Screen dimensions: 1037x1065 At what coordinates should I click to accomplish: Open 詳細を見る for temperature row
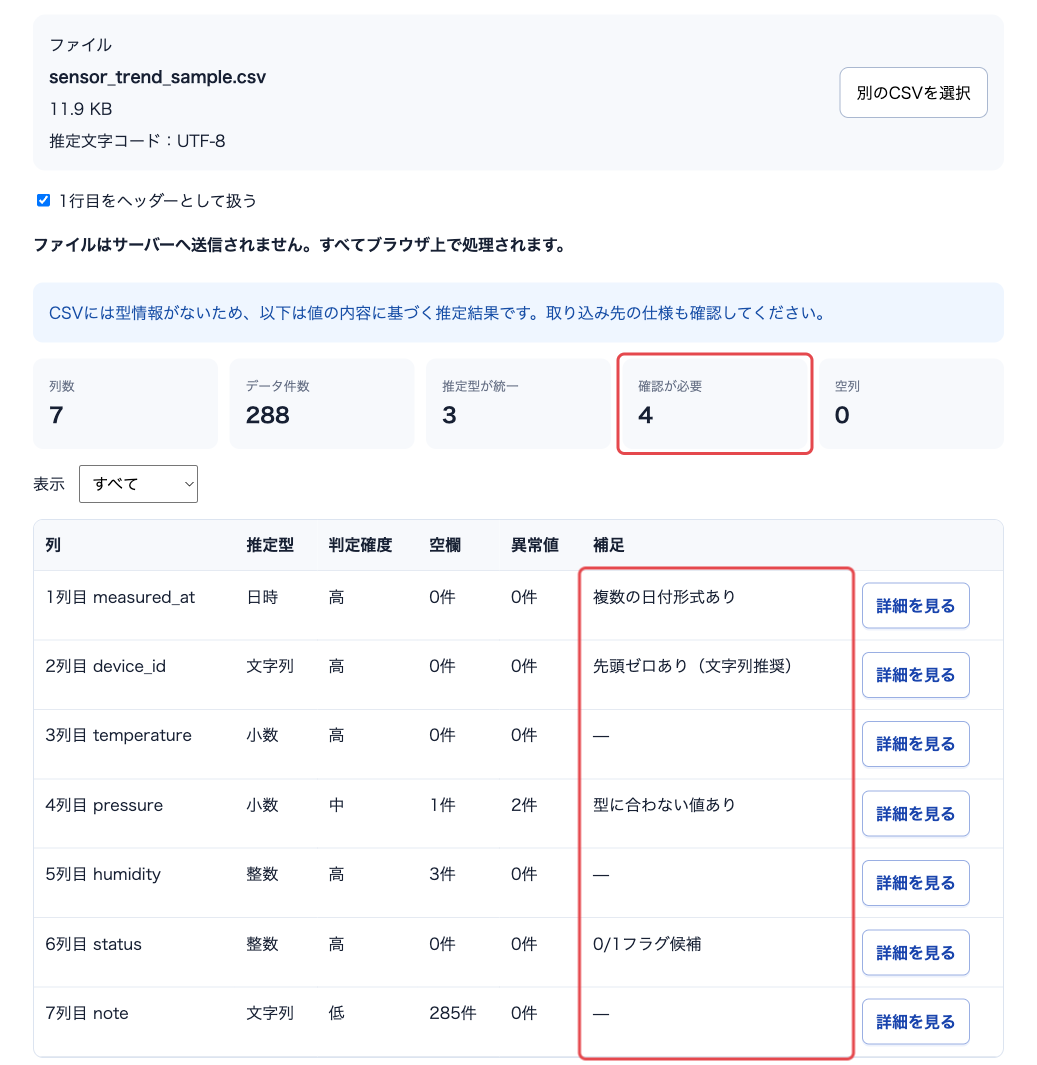[x=915, y=744]
